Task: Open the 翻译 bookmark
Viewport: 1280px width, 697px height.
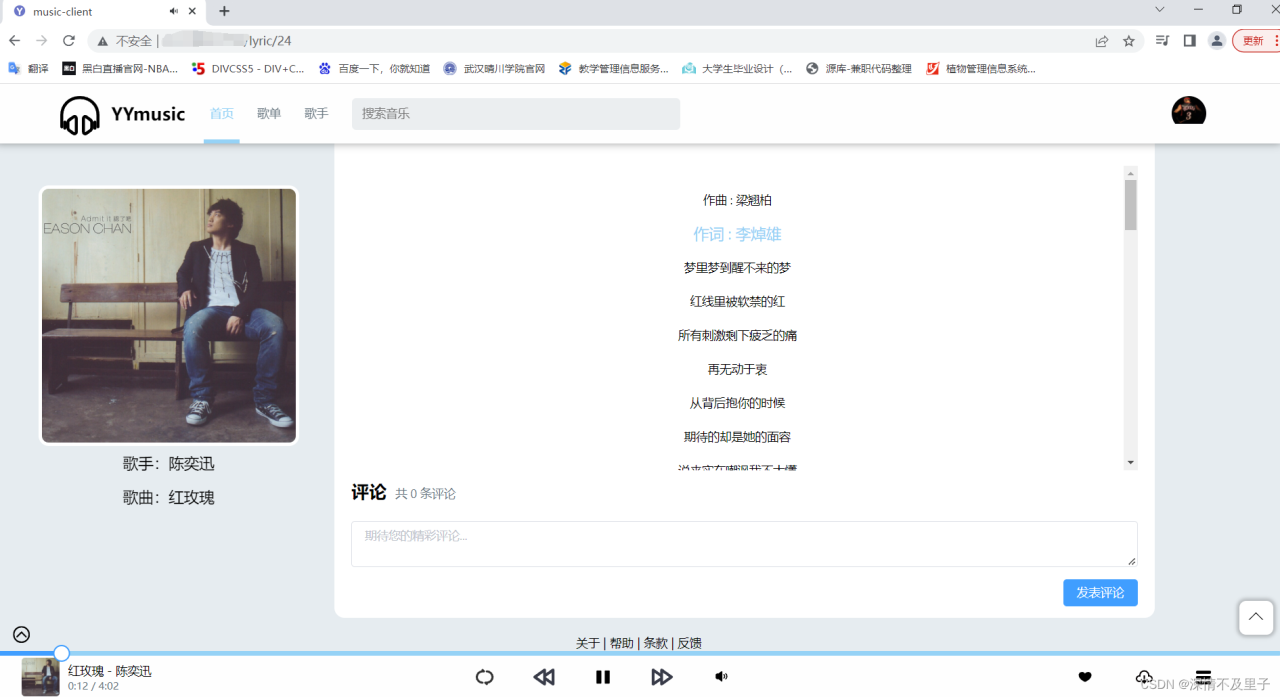Action: tap(28, 69)
